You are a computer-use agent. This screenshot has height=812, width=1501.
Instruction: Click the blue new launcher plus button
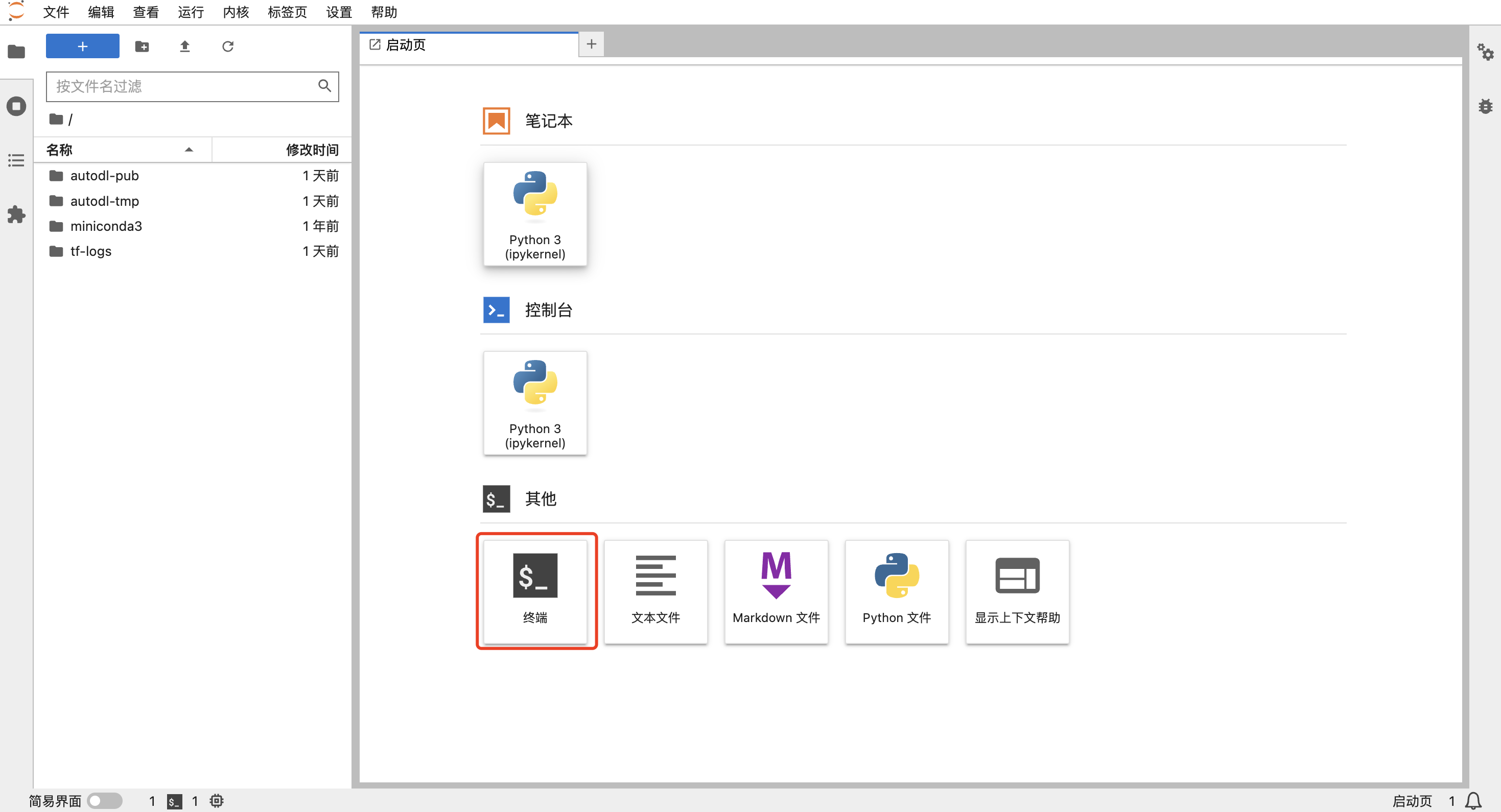pos(82,46)
